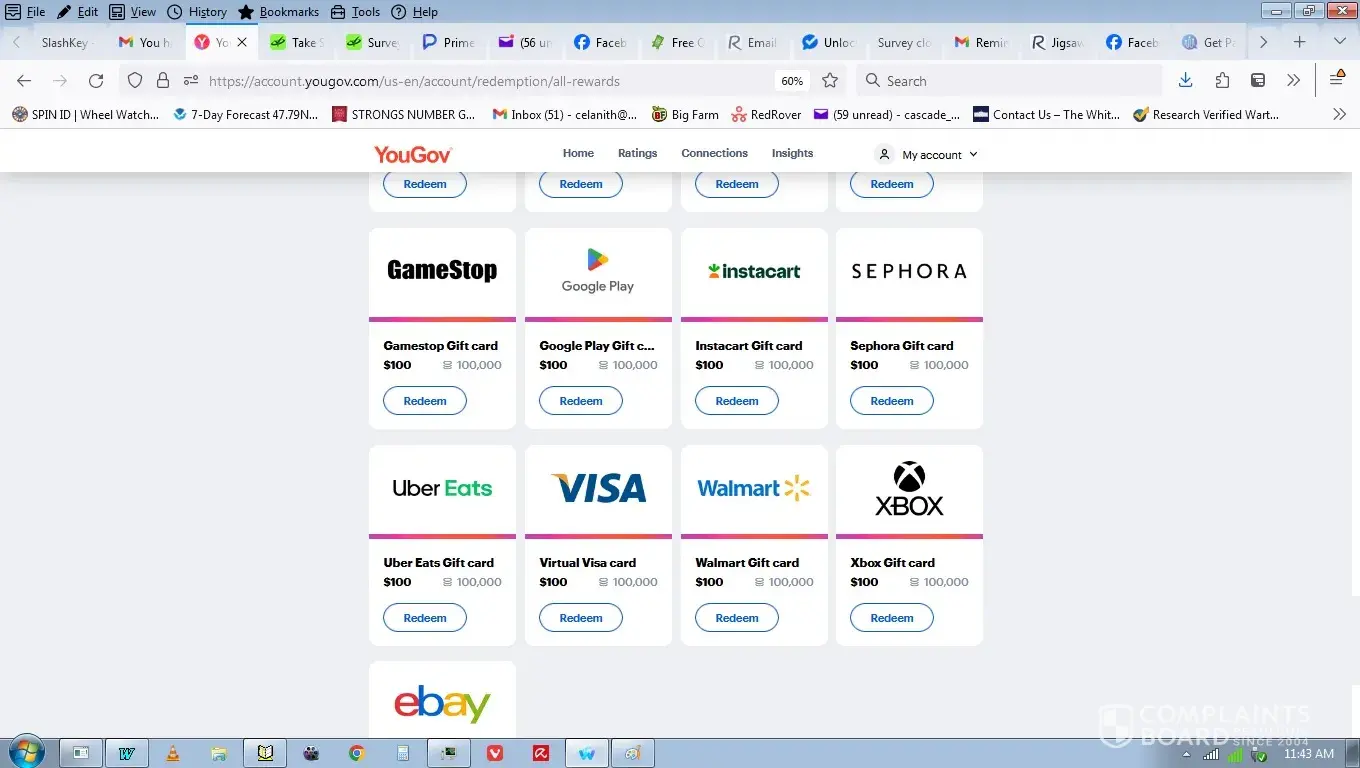Click the 60% zoom level indicator
1360x768 pixels.
pos(792,81)
